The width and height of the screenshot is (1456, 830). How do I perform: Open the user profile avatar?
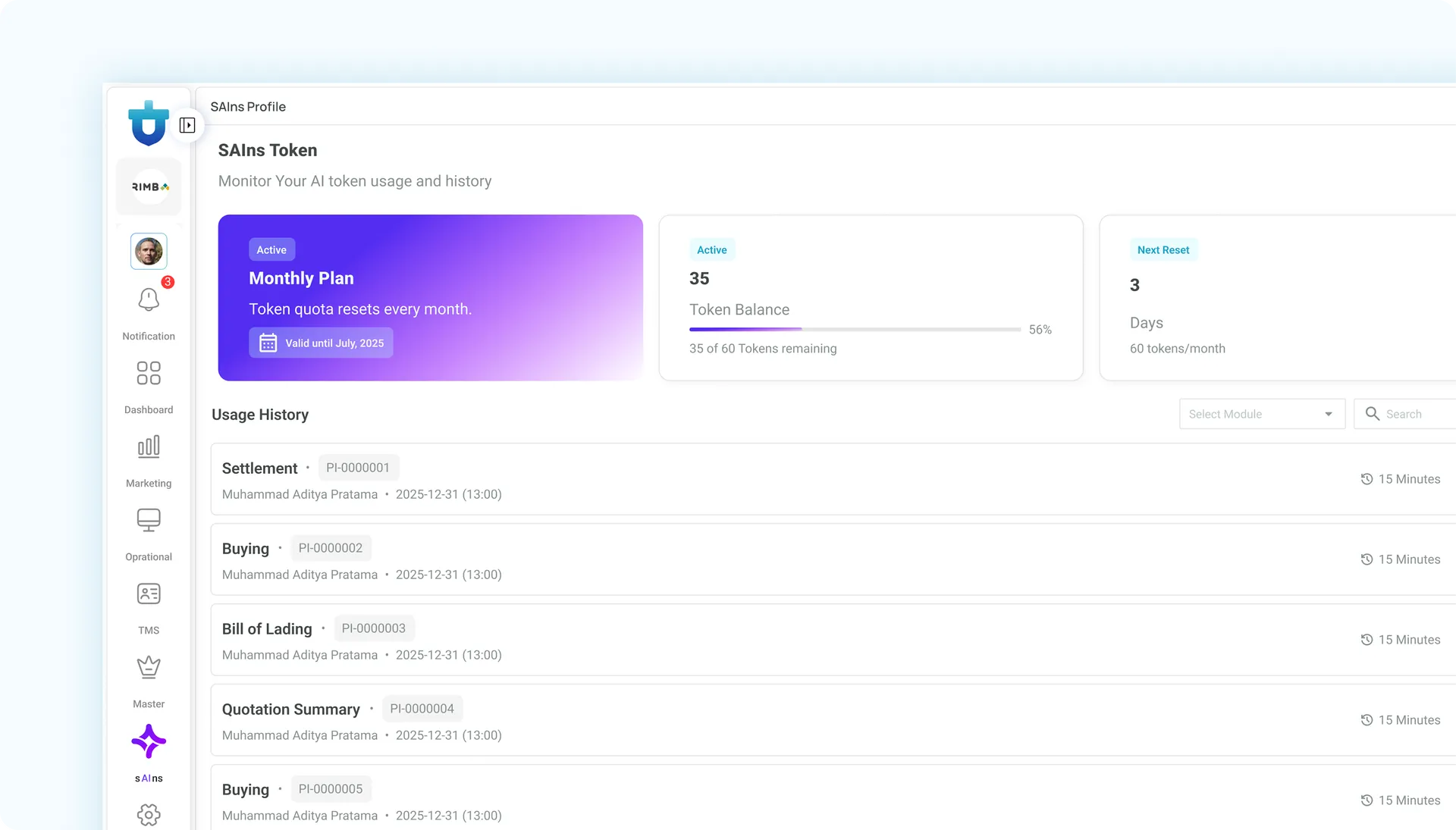[x=149, y=251]
